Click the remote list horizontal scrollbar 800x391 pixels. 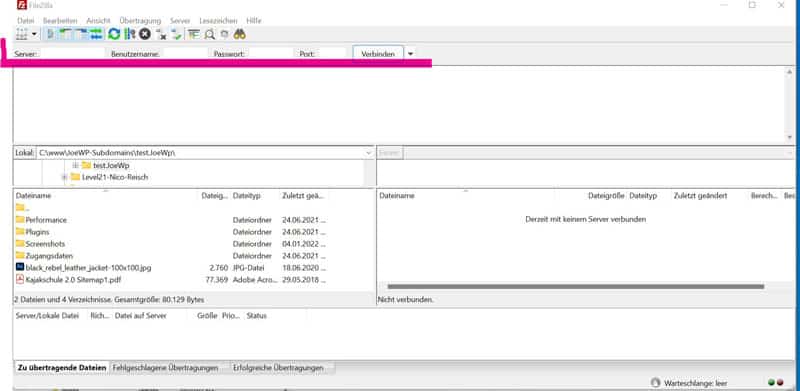[576, 287]
